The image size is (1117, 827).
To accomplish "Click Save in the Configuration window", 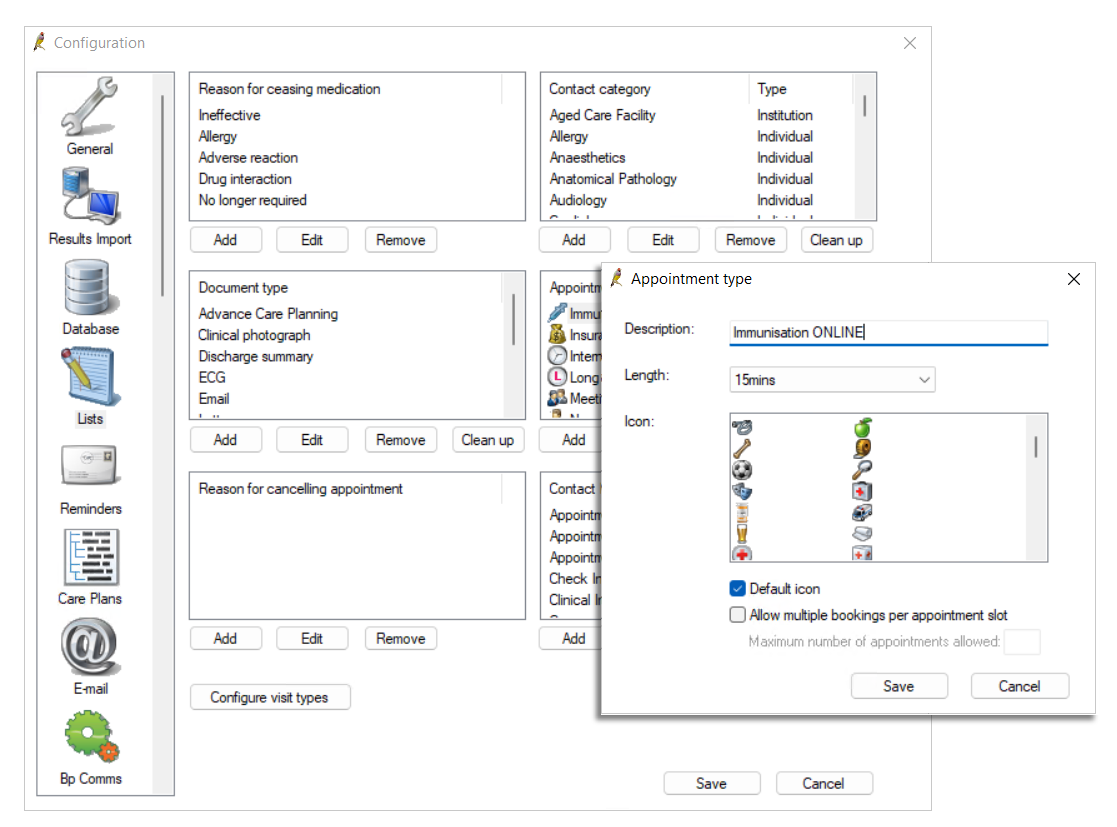I will tap(712, 784).
